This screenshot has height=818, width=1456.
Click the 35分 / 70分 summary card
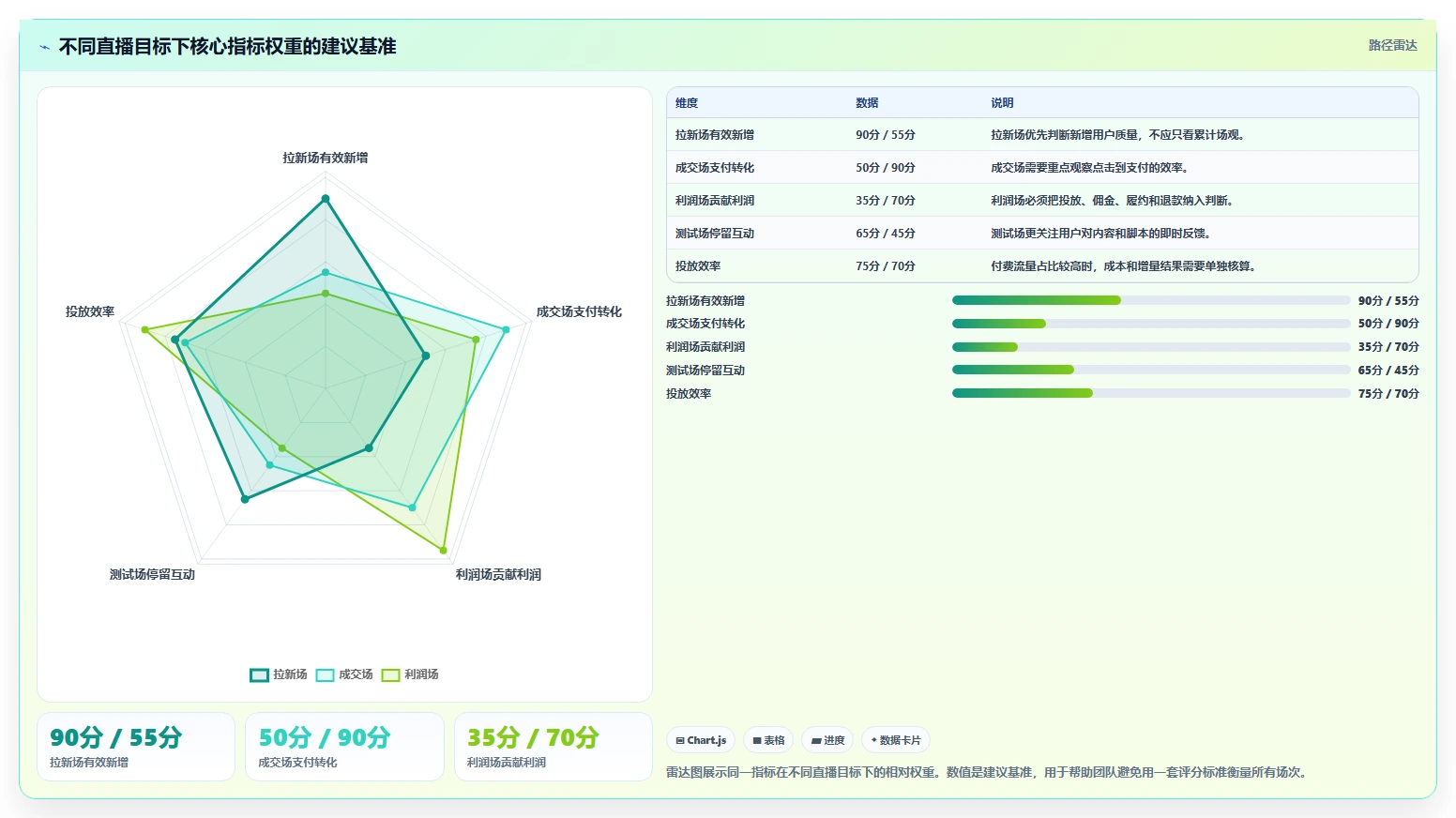(x=554, y=747)
